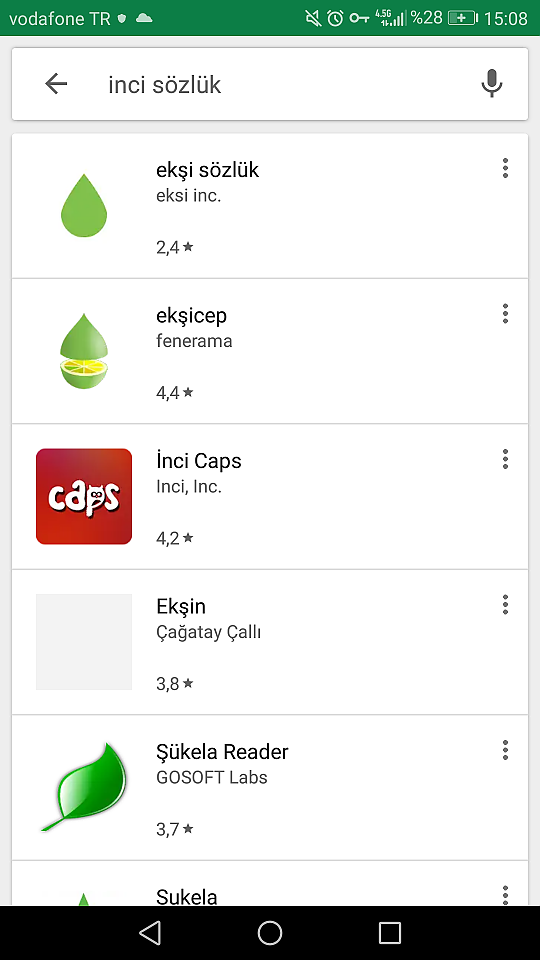Tap the Android home circle button
This screenshot has width=540, height=960.
click(x=270, y=933)
